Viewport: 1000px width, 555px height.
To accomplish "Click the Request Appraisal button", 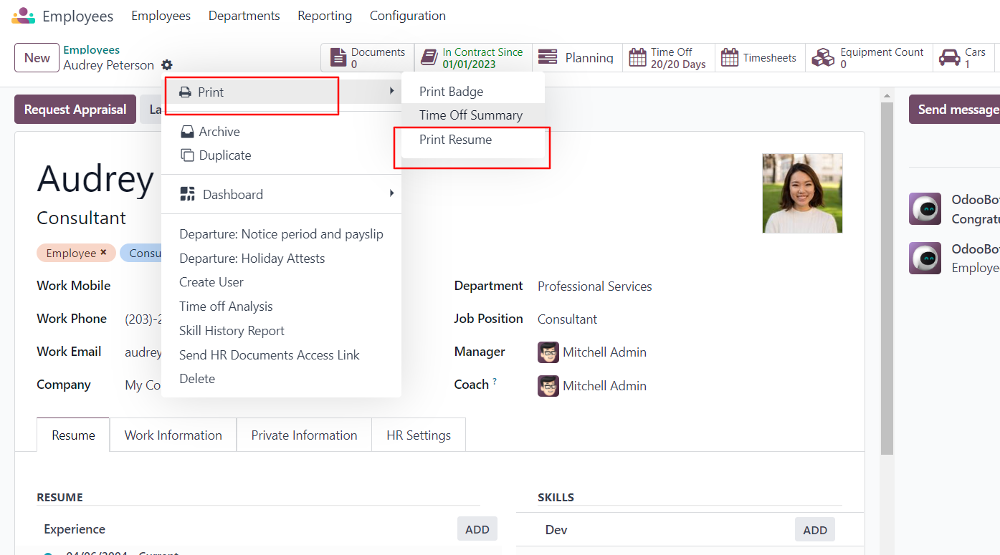I will click(x=75, y=110).
